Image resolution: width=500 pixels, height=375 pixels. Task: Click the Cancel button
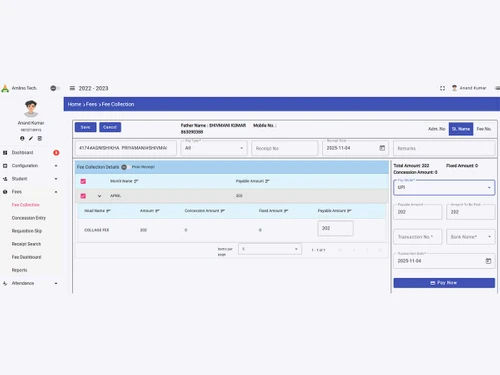[110, 127]
